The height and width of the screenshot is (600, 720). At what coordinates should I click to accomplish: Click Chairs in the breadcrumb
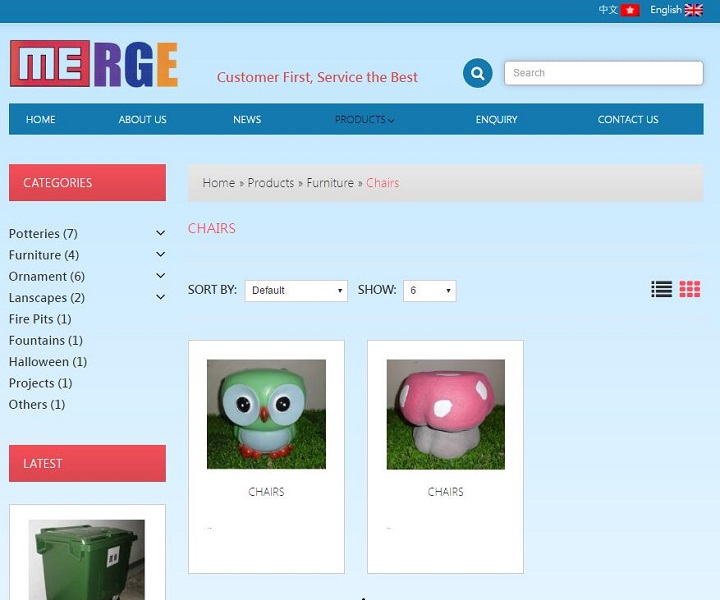pos(382,183)
